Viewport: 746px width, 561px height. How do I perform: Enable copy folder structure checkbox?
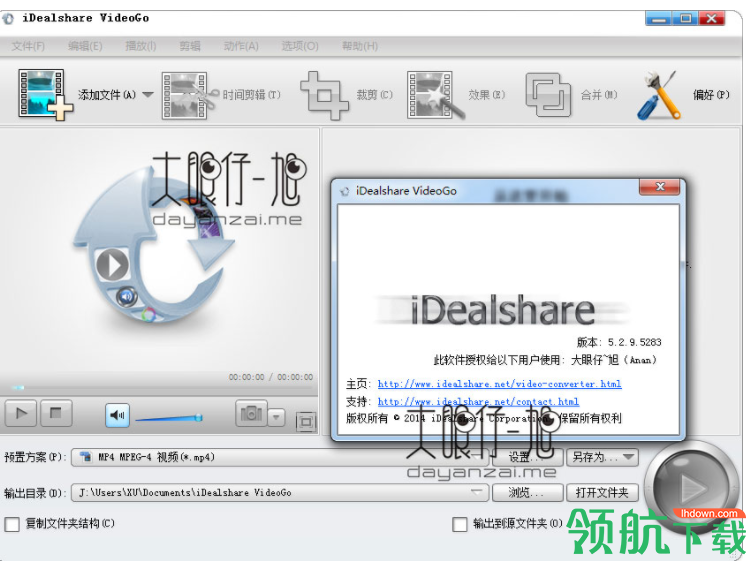pyautogui.click(x=12, y=524)
